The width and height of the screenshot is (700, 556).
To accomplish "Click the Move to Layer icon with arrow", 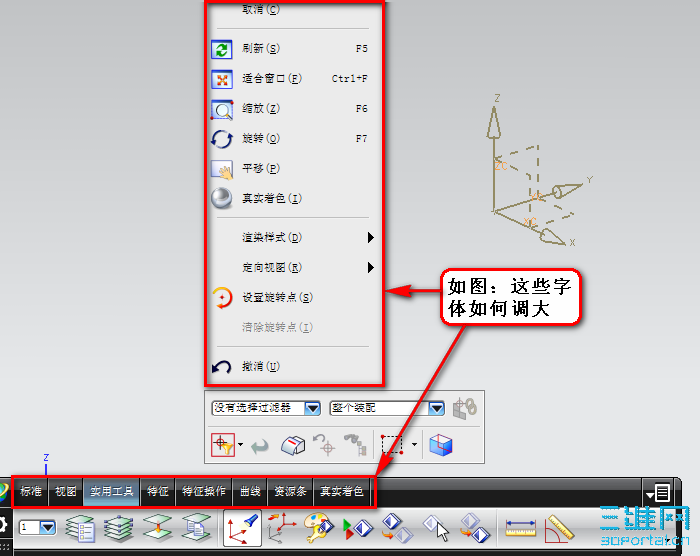I will (157, 529).
